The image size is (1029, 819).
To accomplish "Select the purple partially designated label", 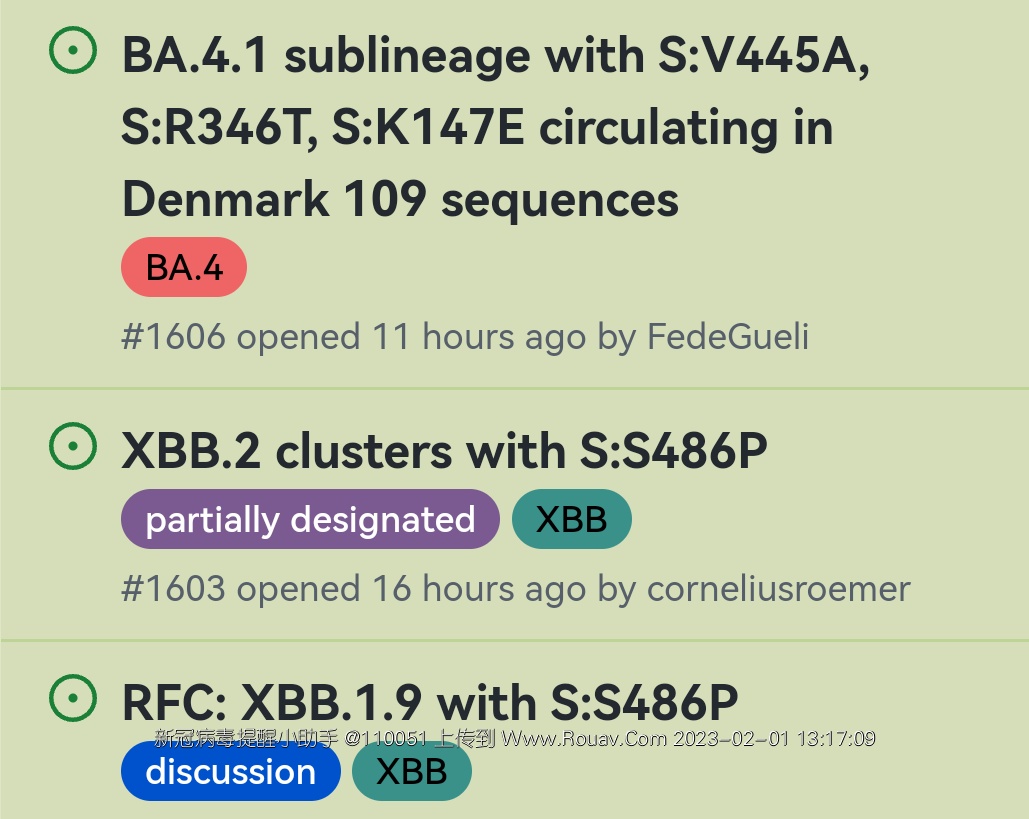I will pos(310,519).
